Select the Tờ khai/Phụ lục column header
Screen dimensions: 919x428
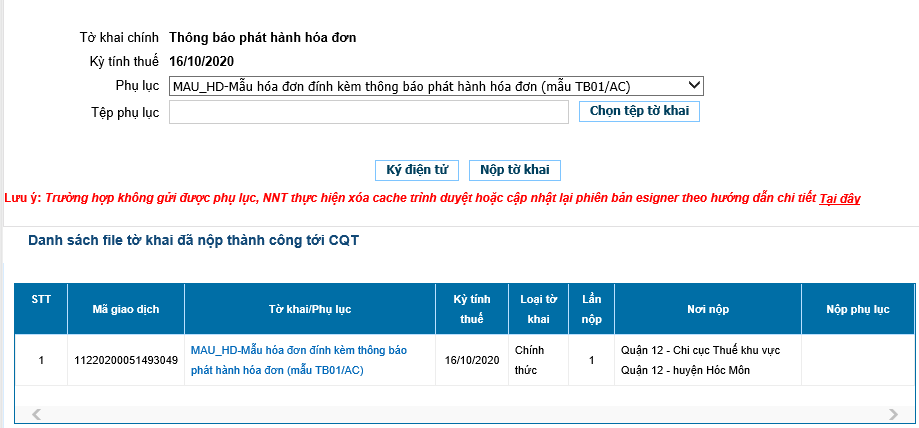310,309
